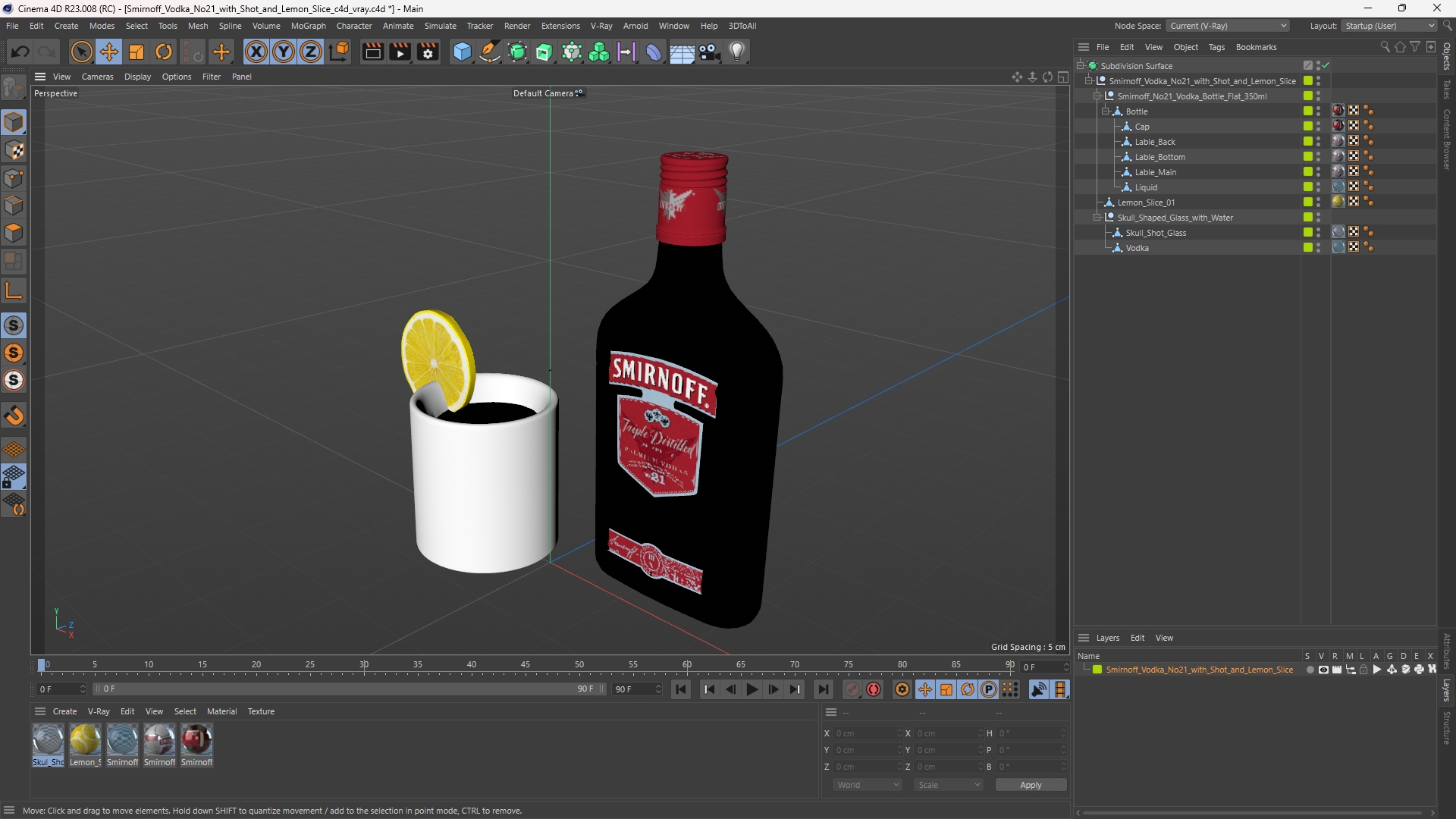Toggle Autokeying button
This screenshot has height=819, width=1456.
874,689
